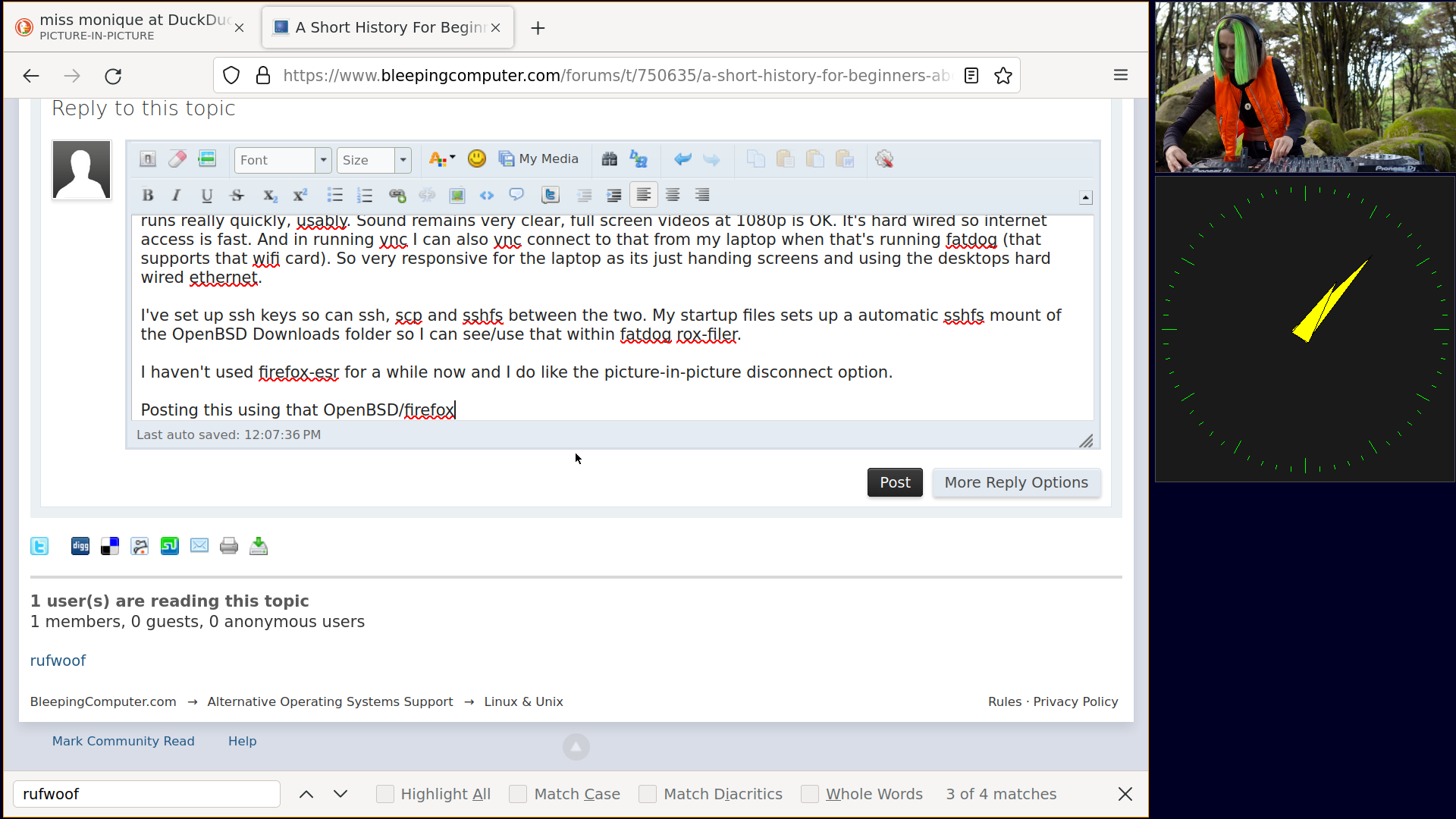Image resolution: width=1456 pixels, height=819 pixels.
Task: Increase indent in editor
Action: pos(613,195)
